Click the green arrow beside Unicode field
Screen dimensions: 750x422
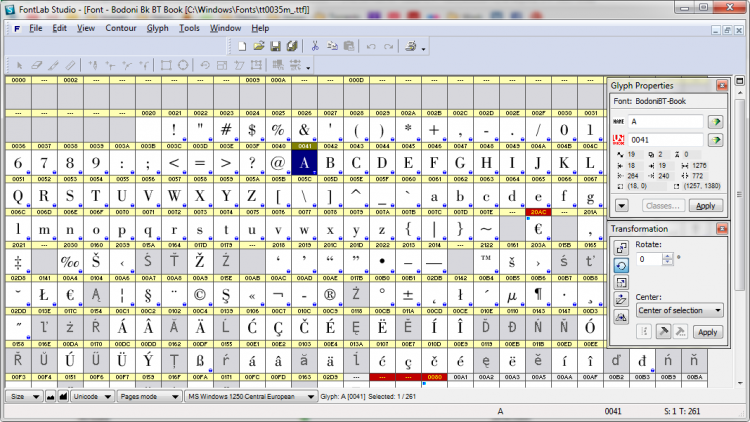[716, 140]
